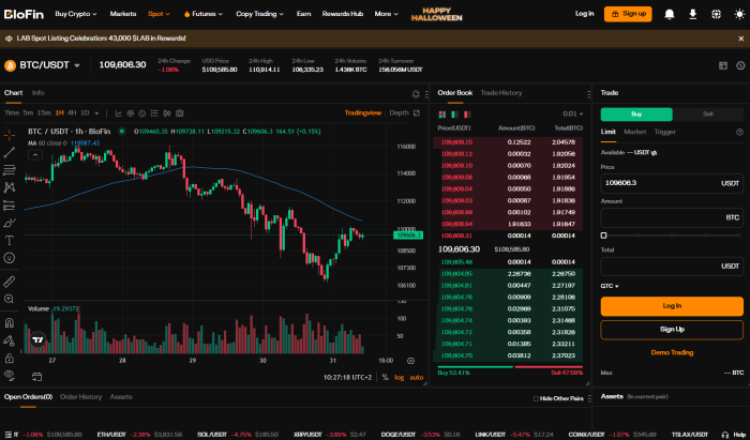Viewport: 750px width, 440px height.
Task: Open the page layout icon beside ticker
Action: (723, 66)
